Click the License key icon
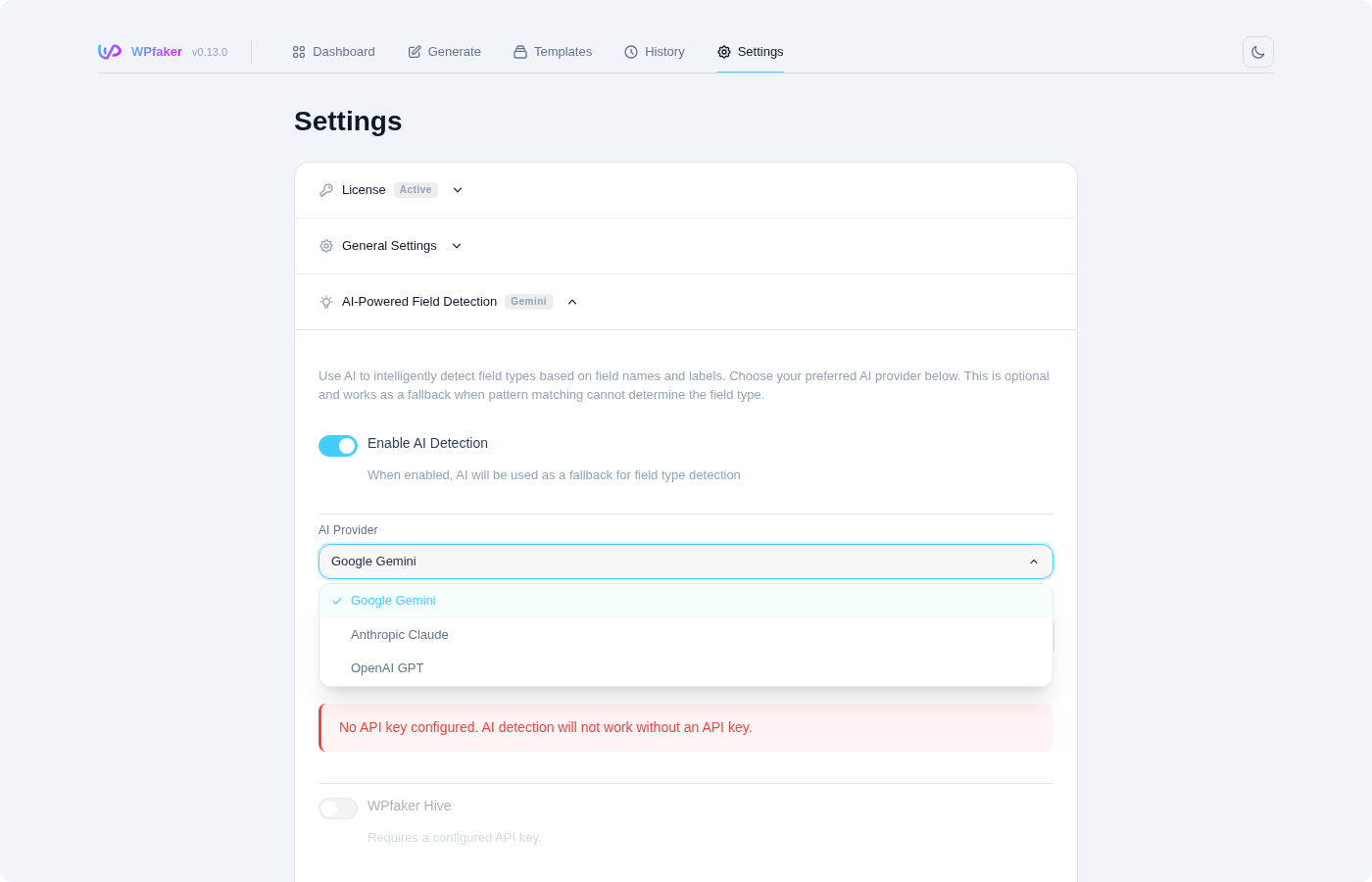This screenshot has width=1372, height=882. [326, 190]
